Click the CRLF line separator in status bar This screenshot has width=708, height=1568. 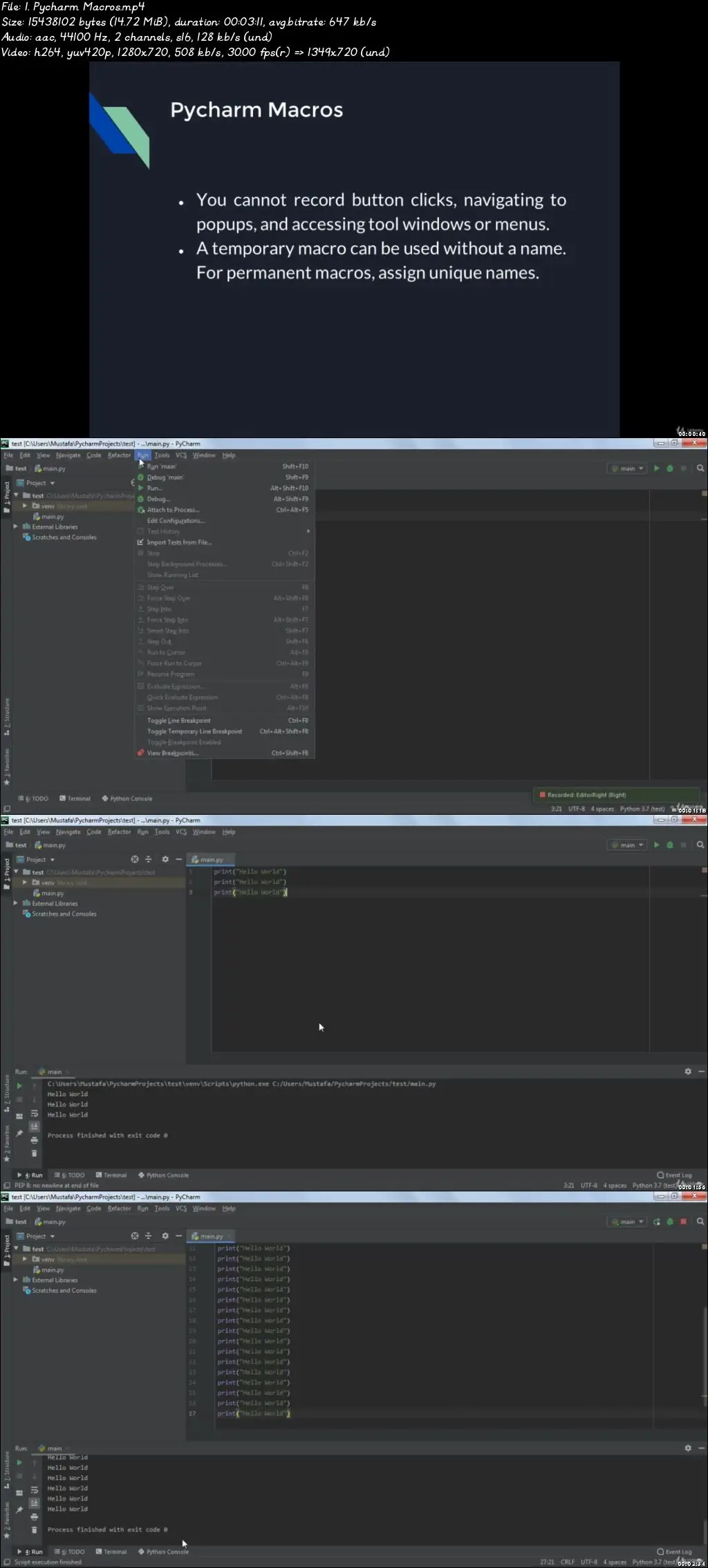(x=568, y=1562)
